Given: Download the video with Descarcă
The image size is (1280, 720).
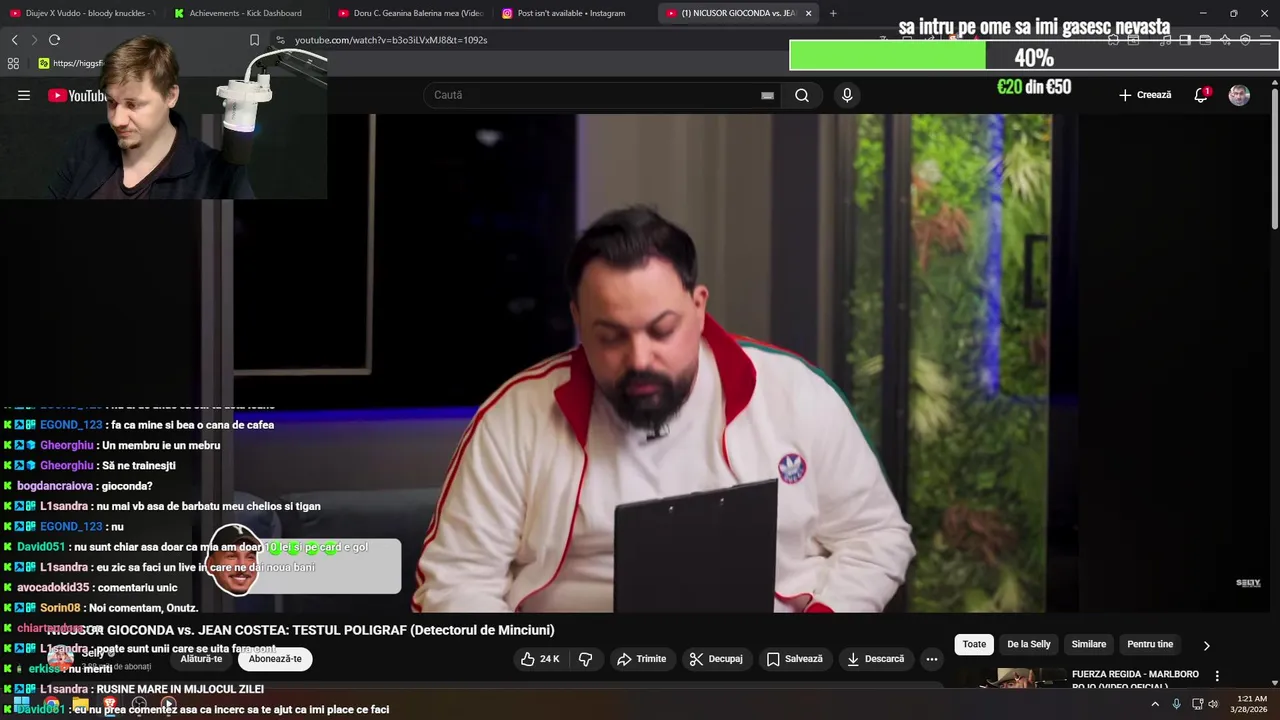Looking at the screenshot, I should tap(876, 659).
